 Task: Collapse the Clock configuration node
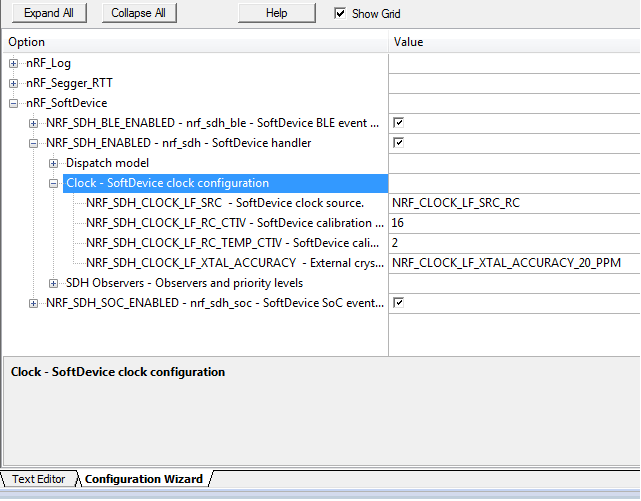[x=54, y=183]
